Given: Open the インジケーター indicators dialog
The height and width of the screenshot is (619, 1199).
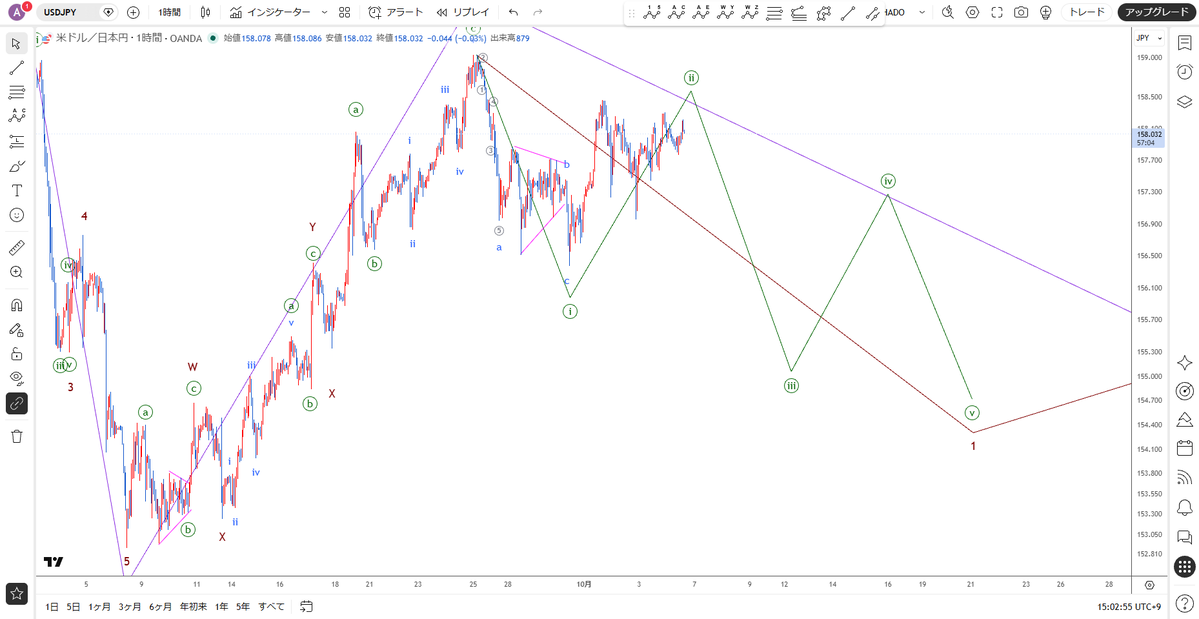Looking at the screenshot, I should coord(270,12).
